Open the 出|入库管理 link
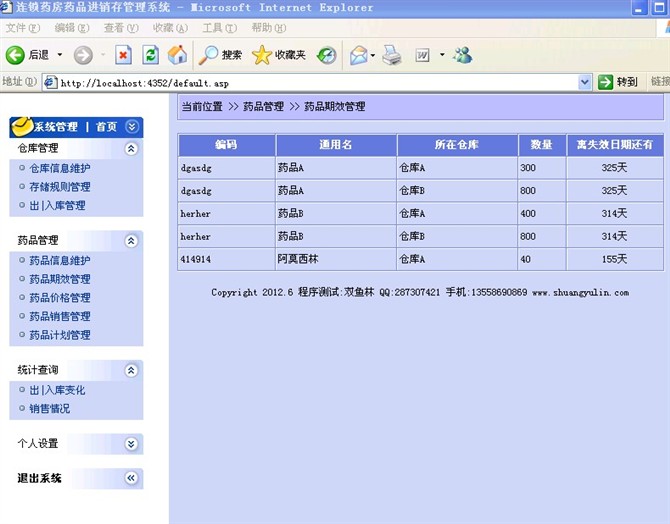 click(x=57, y=206)
